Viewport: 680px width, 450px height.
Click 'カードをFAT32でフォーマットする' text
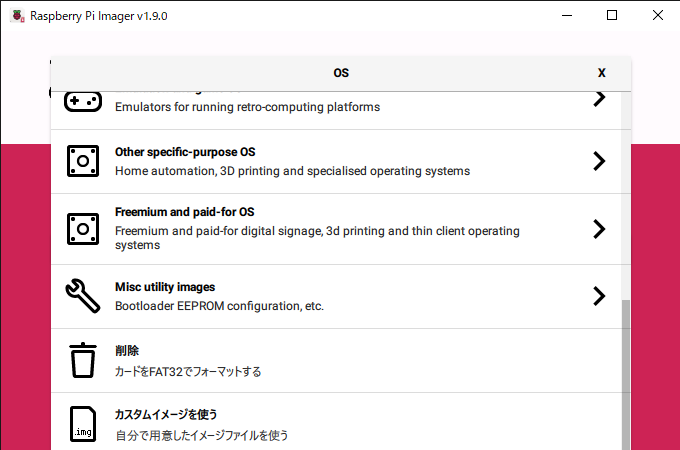(188, 372)
